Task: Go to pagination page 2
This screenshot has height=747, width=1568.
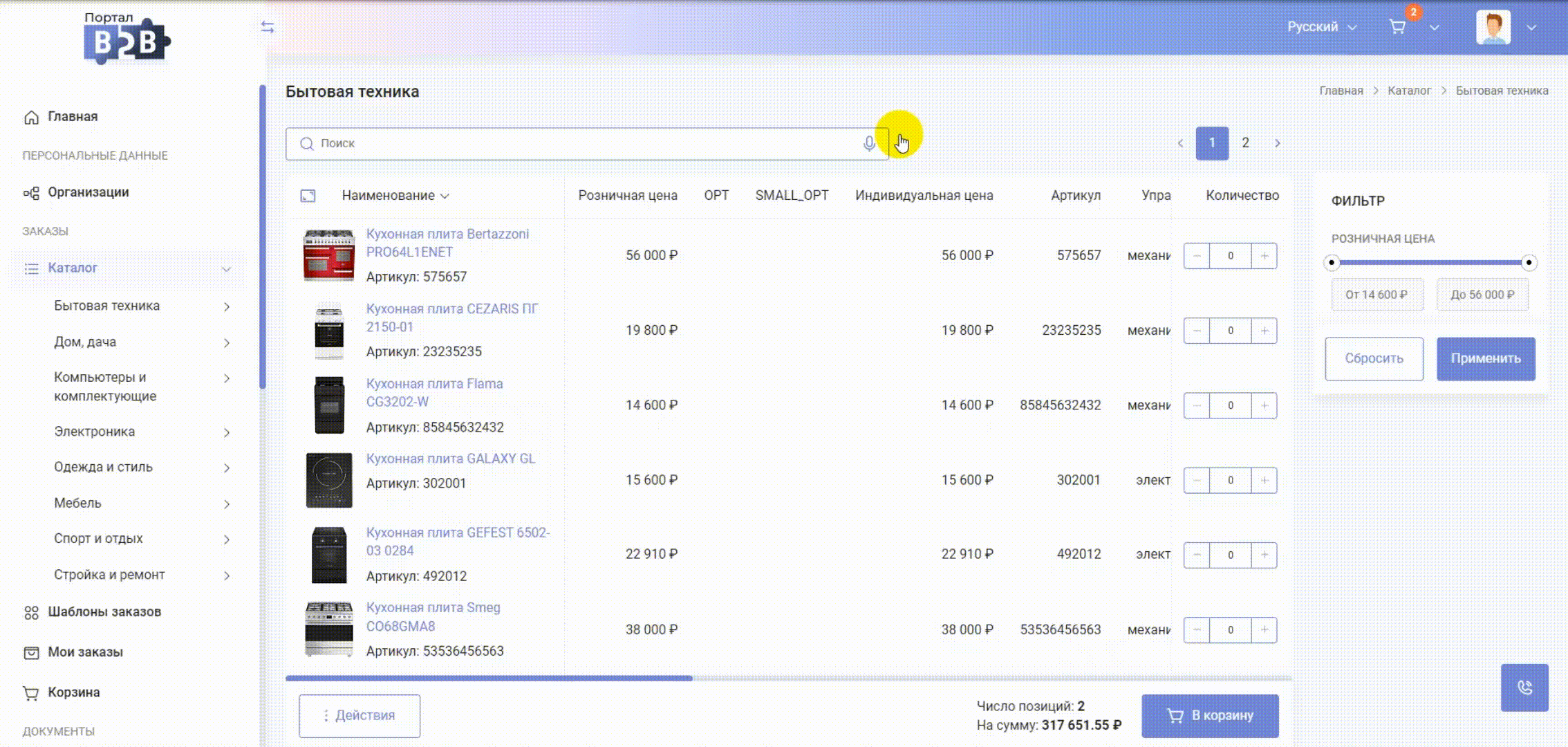Action: (x=1245, y=143)
